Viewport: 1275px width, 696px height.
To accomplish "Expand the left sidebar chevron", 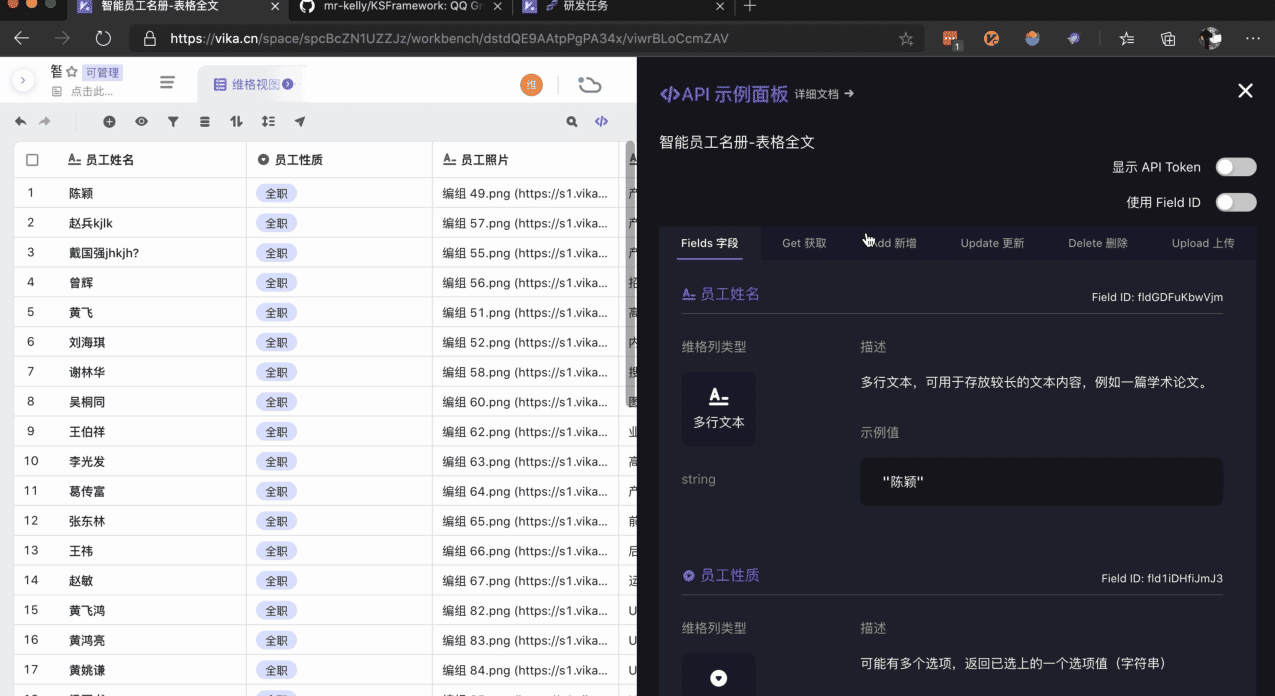I will [x=22, y=81].
